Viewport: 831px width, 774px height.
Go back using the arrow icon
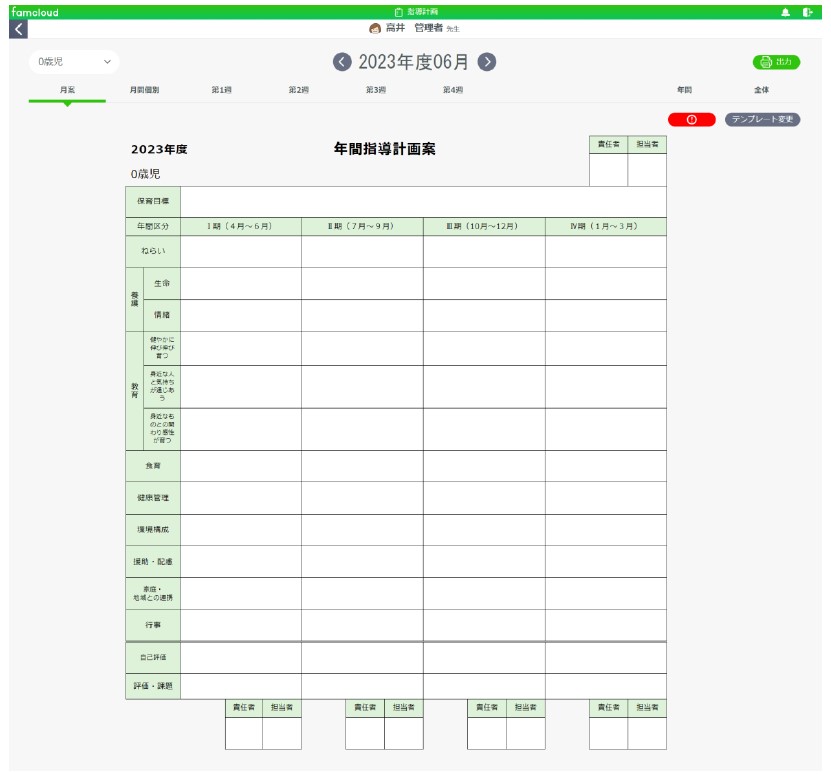(18, 29)
